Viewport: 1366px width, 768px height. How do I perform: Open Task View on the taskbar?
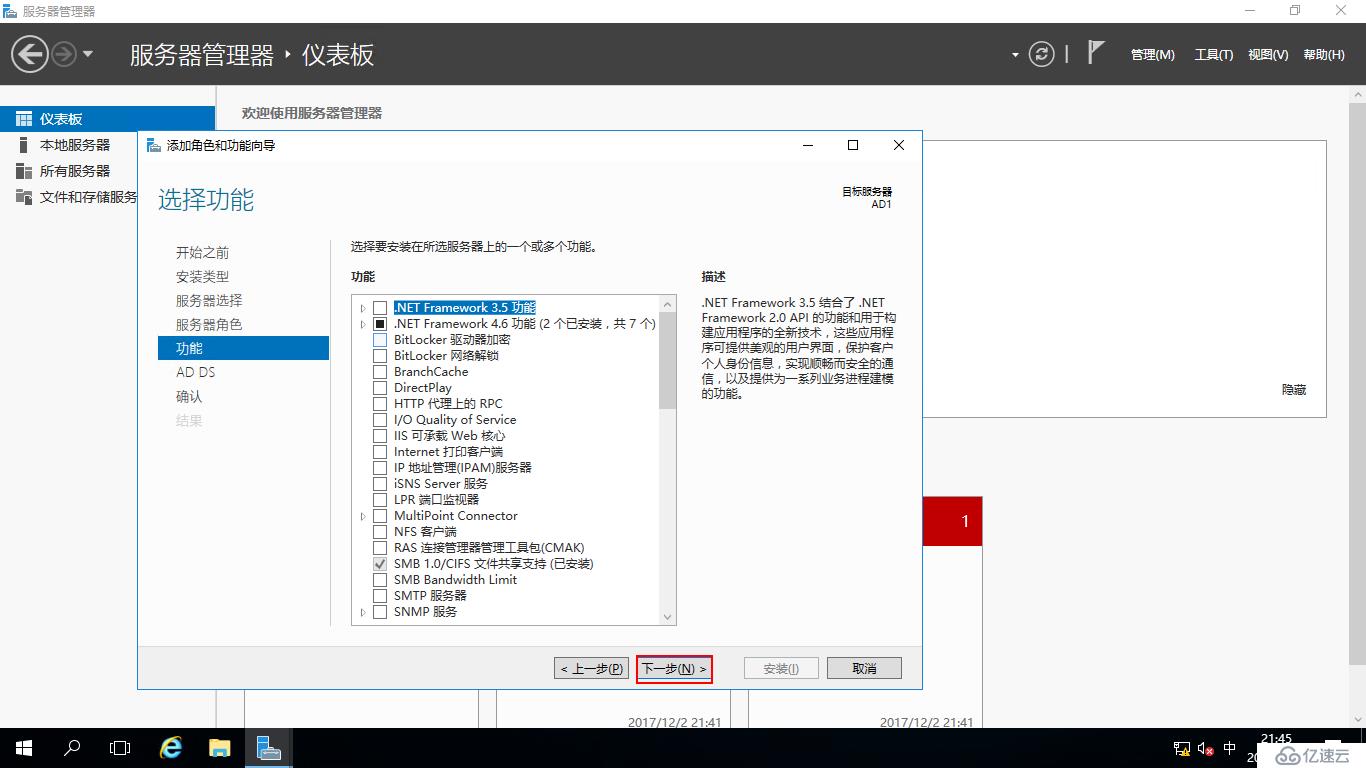[x=120, y=748]
